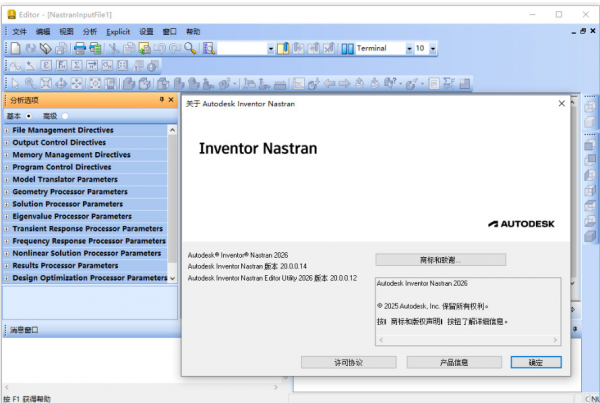Screen dimensions: 600x403
Task: Expand Model Translator Parameters node
Action: [7, 179]
